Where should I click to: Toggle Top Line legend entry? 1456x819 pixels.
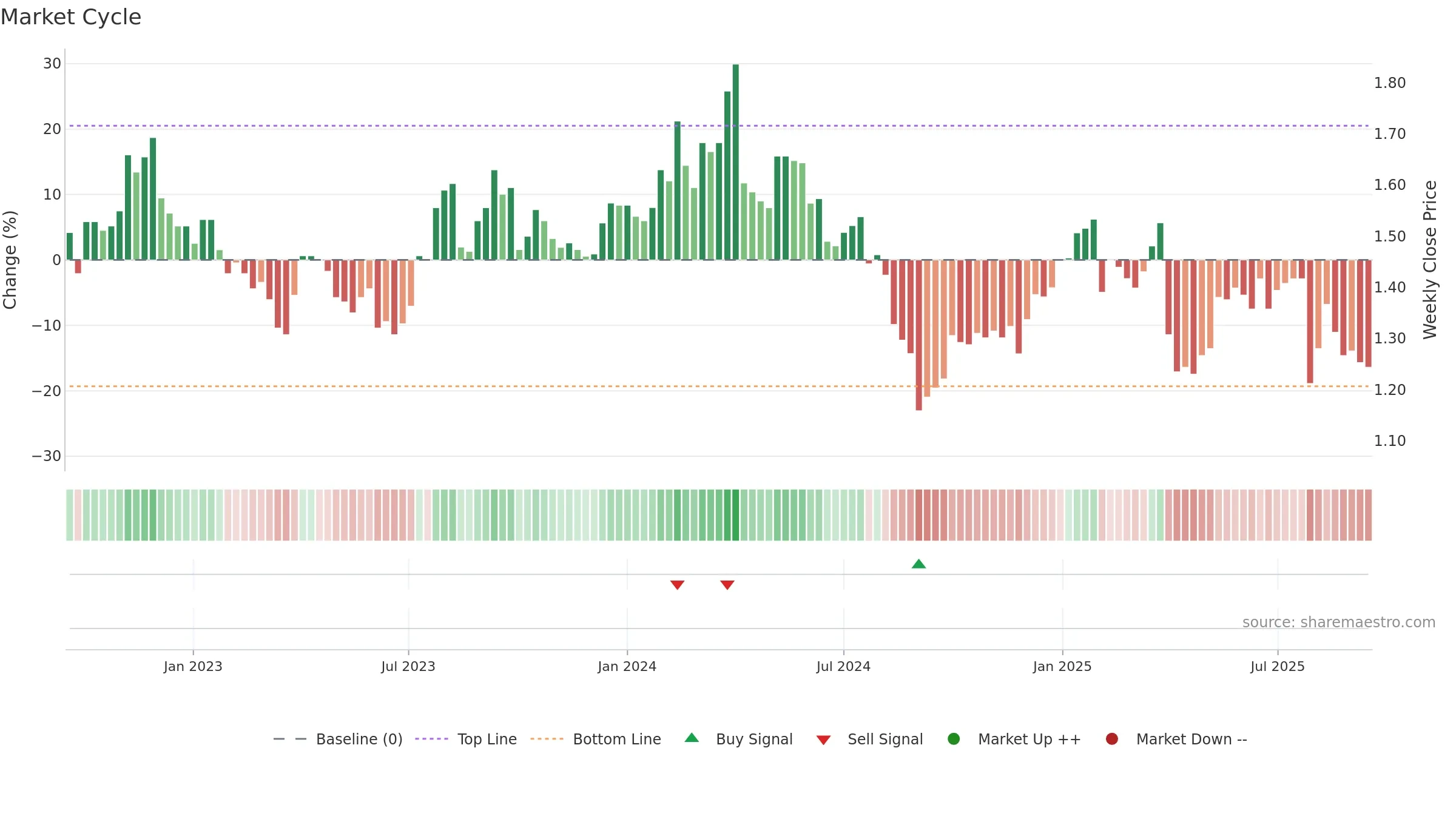pos(466,739)
